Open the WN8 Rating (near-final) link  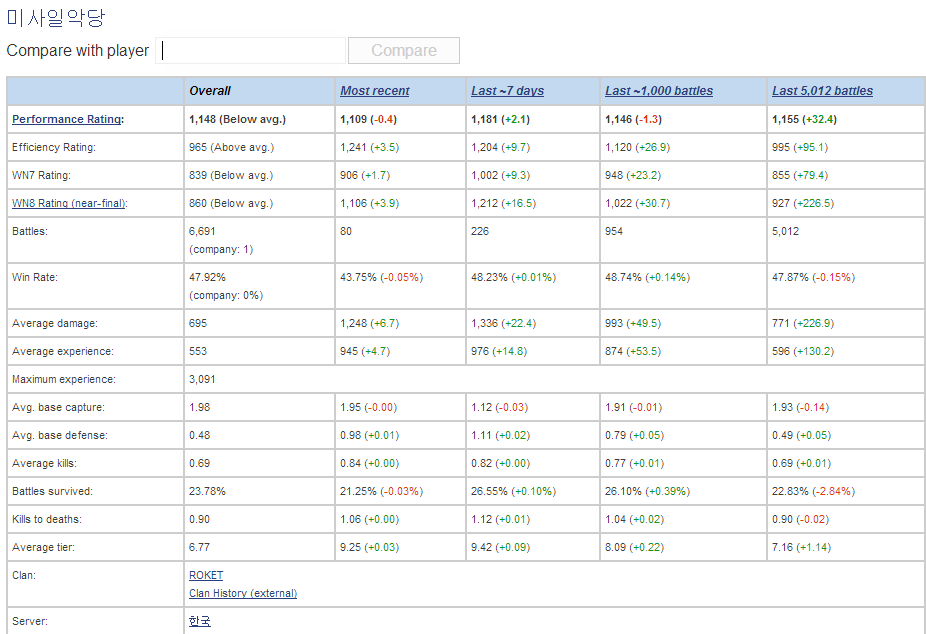69,203
